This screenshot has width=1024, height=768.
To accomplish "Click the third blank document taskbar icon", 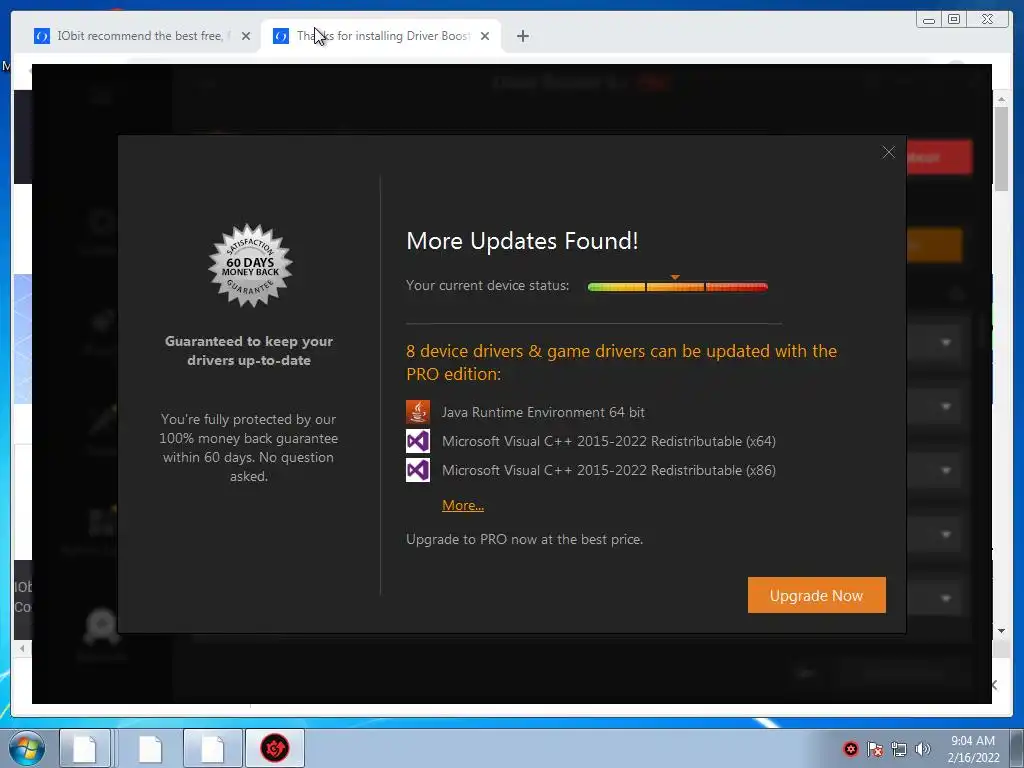I will tap(212, 748).
